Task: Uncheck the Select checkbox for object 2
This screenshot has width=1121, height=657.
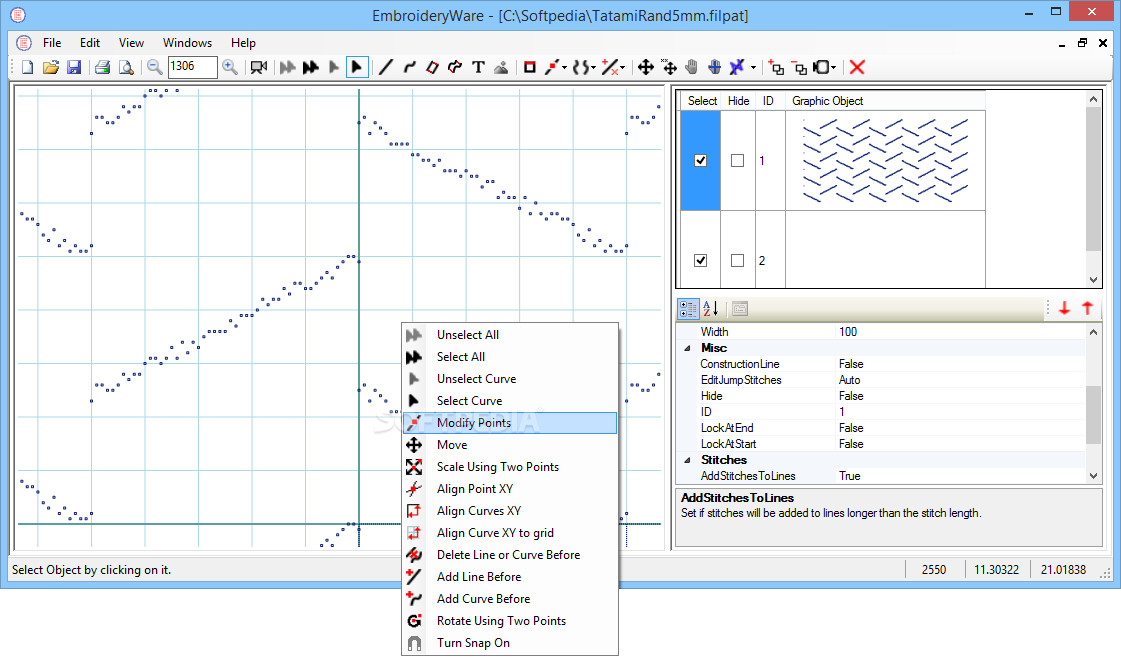Action: point(701,260)
